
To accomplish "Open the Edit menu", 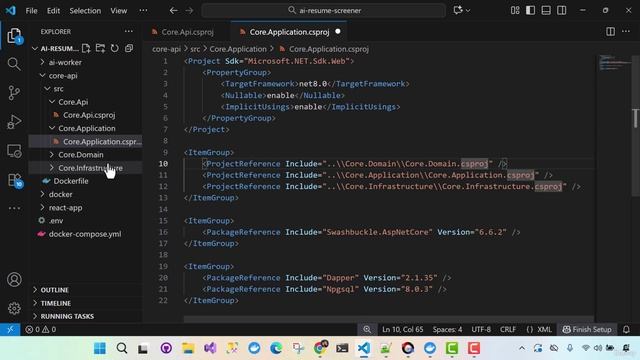I will (x=53, y=11).
